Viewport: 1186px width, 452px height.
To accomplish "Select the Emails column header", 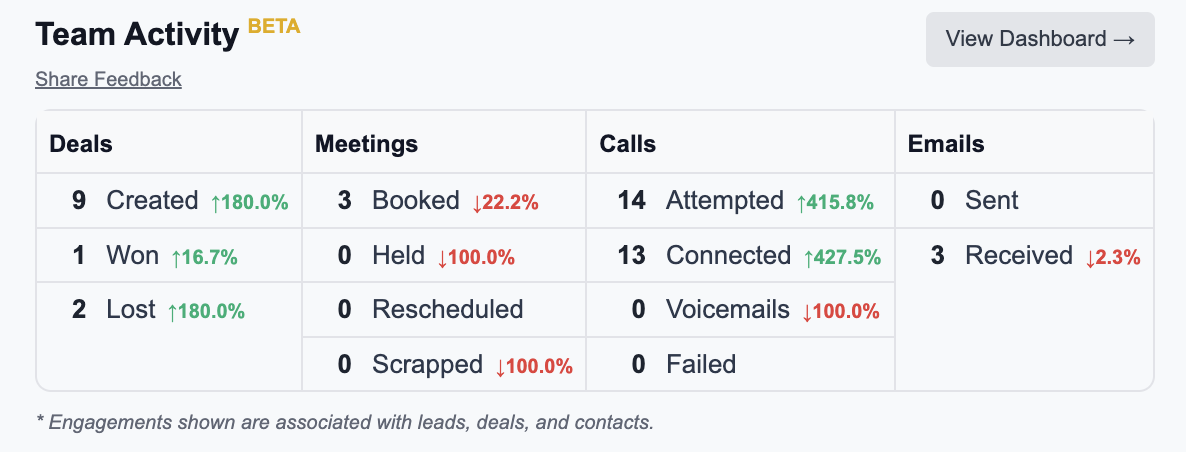I will pos(946,144).
